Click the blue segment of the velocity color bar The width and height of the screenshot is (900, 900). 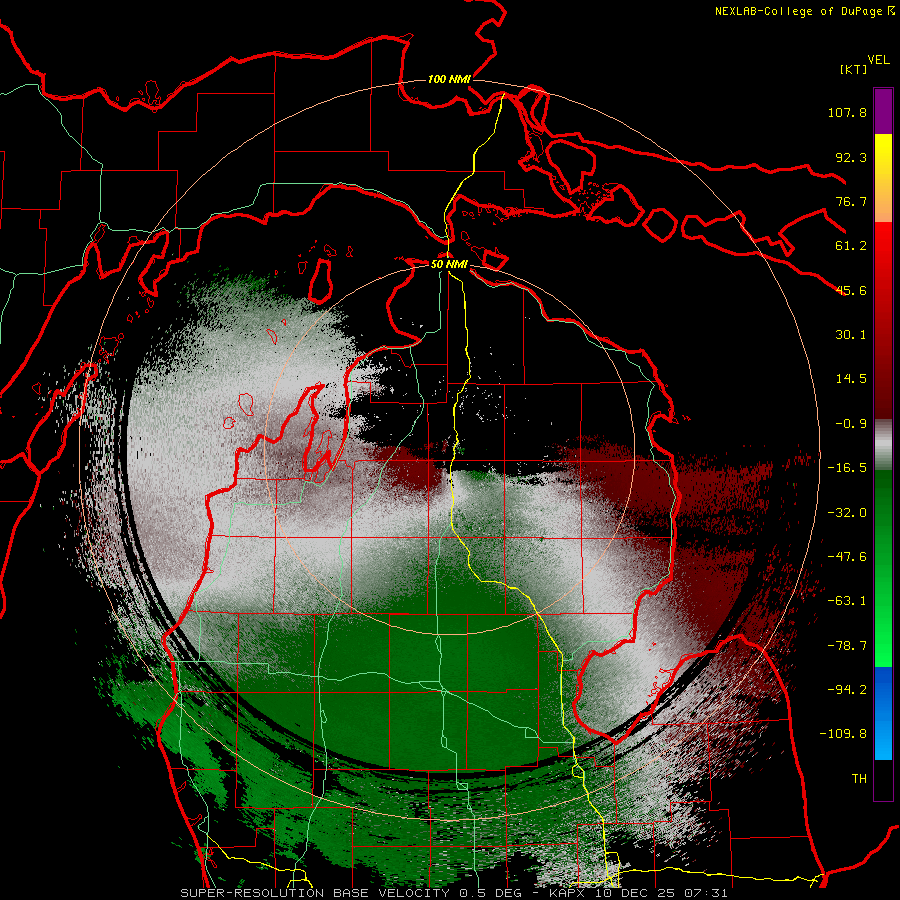(883, 713)
